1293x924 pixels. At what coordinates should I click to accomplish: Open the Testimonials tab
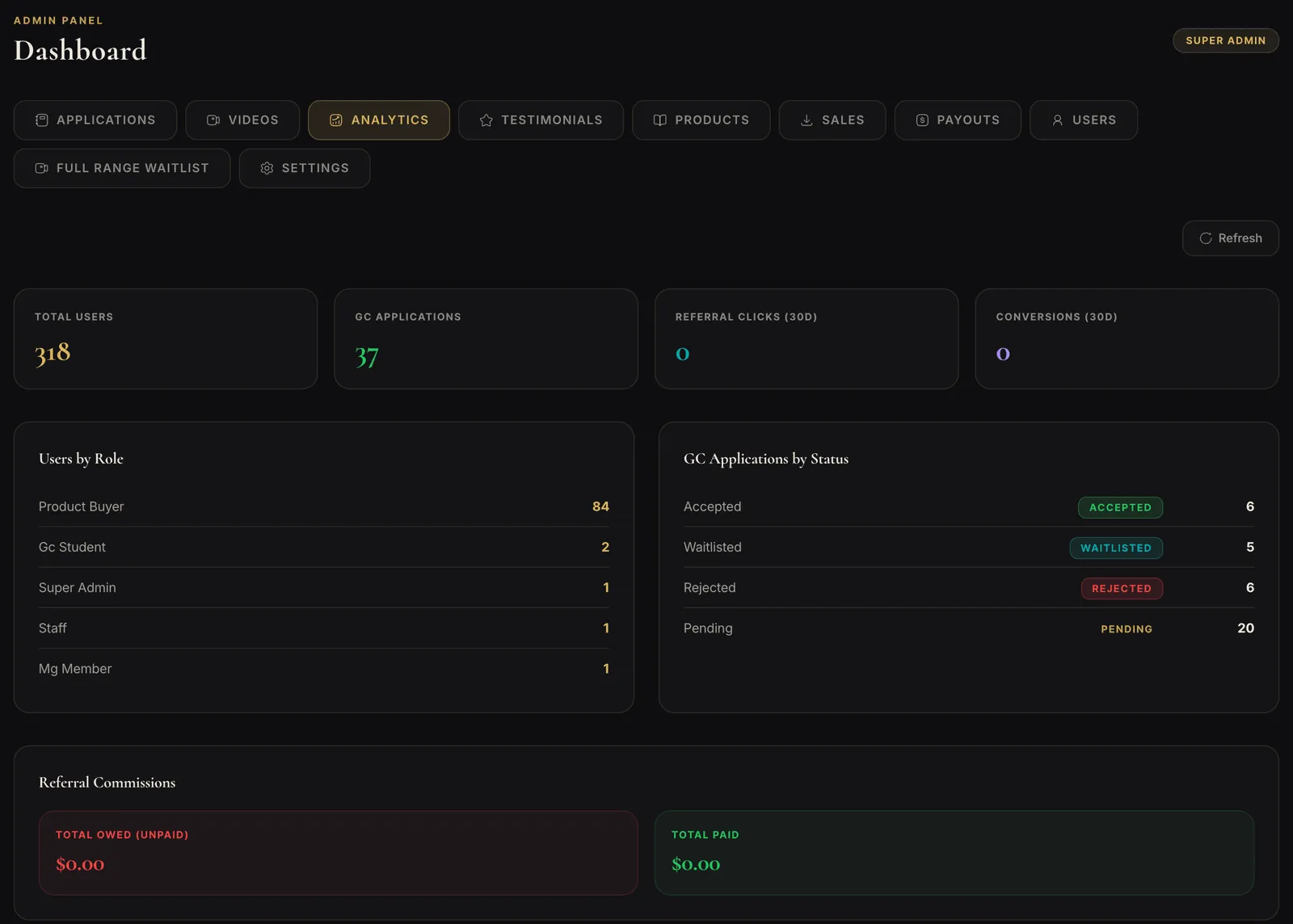click(541, 120)
